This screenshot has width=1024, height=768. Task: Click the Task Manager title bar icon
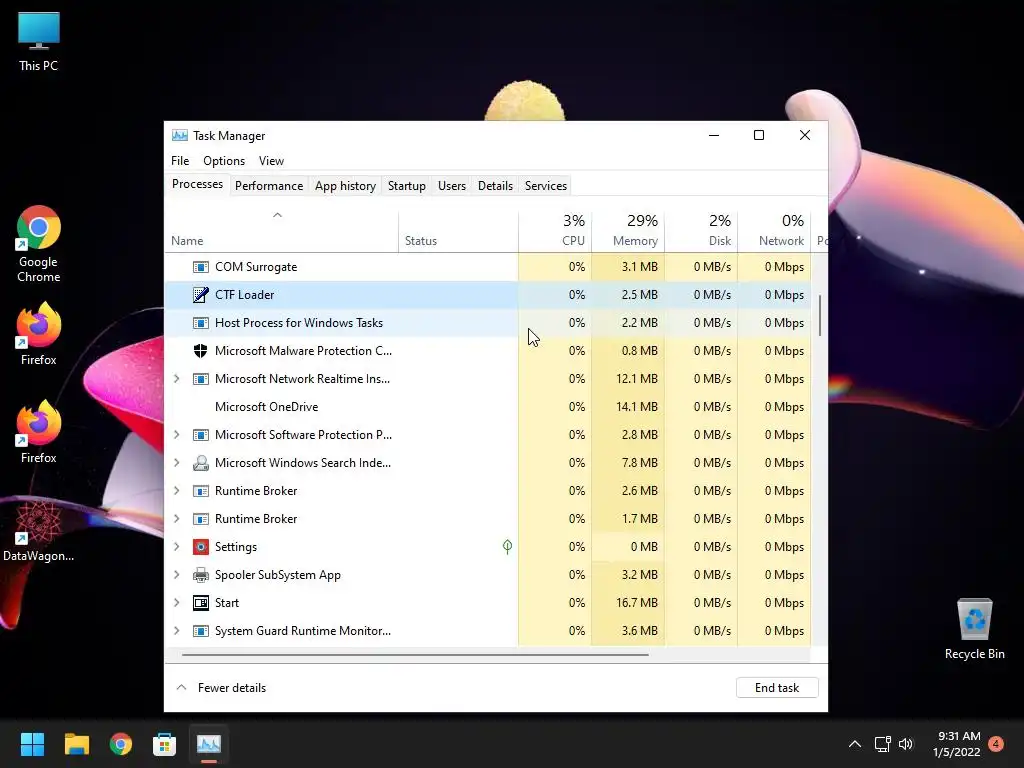180,136
